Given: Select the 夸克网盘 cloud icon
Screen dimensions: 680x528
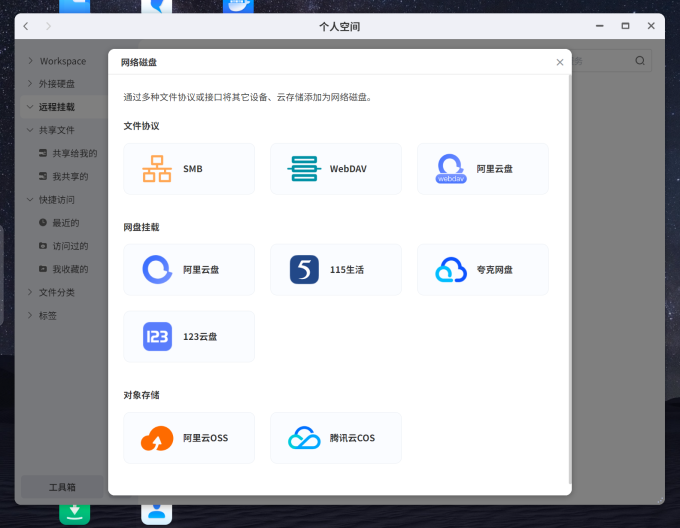Looking at the screenshot, I should [451, 270].
